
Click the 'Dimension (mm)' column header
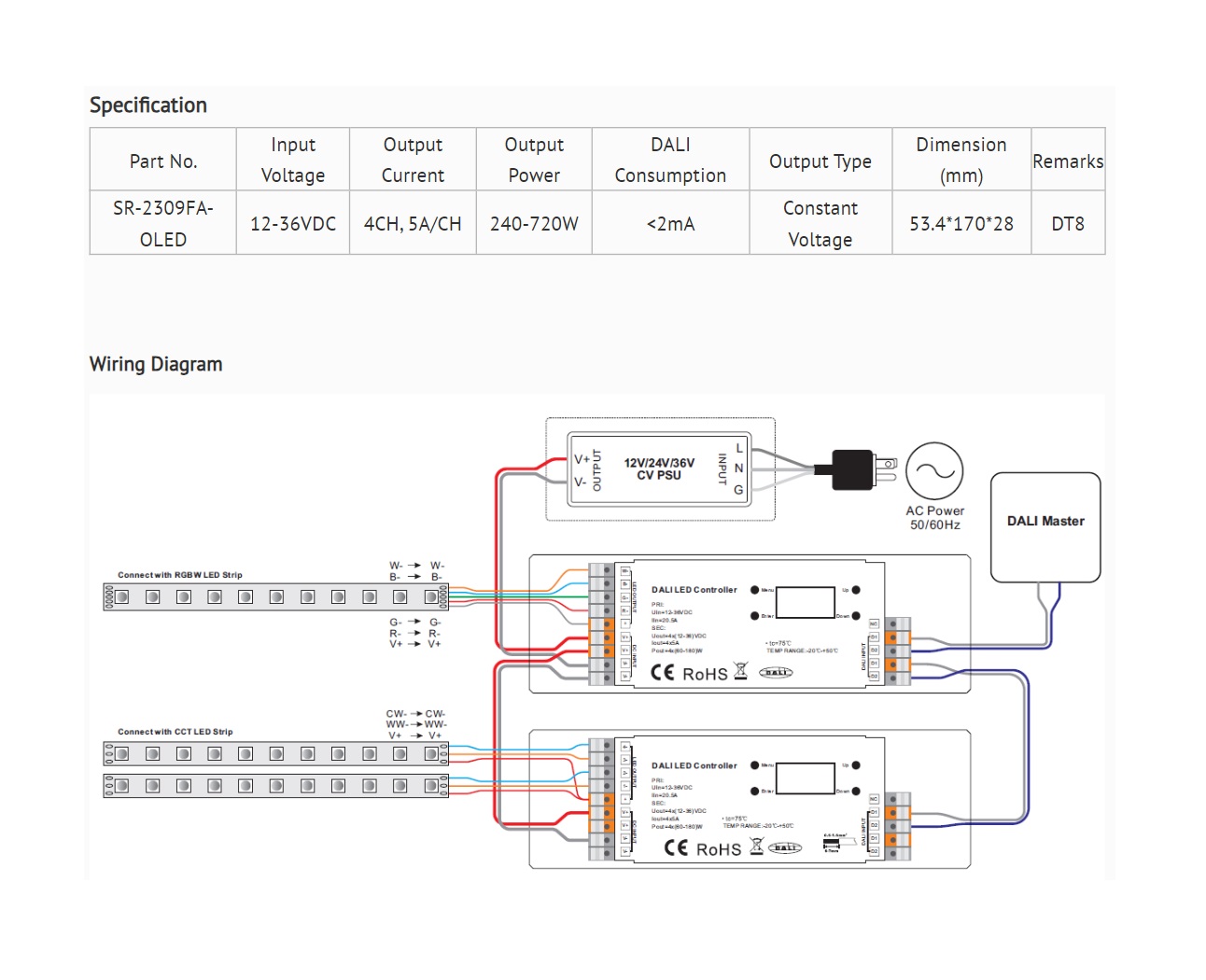coord(961,160)
